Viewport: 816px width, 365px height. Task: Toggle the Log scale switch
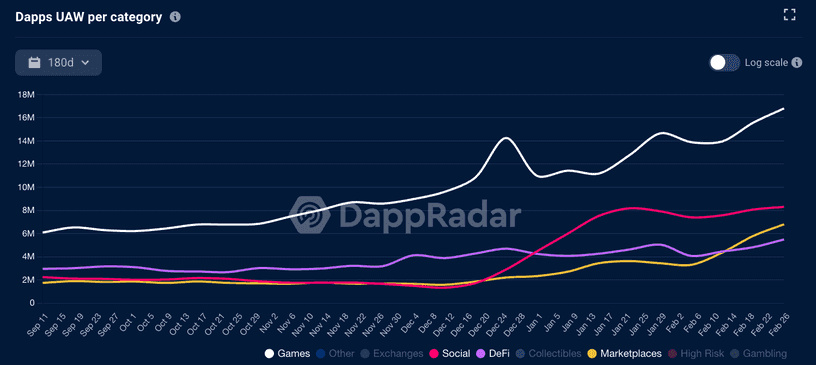click(x=724, y=62)
